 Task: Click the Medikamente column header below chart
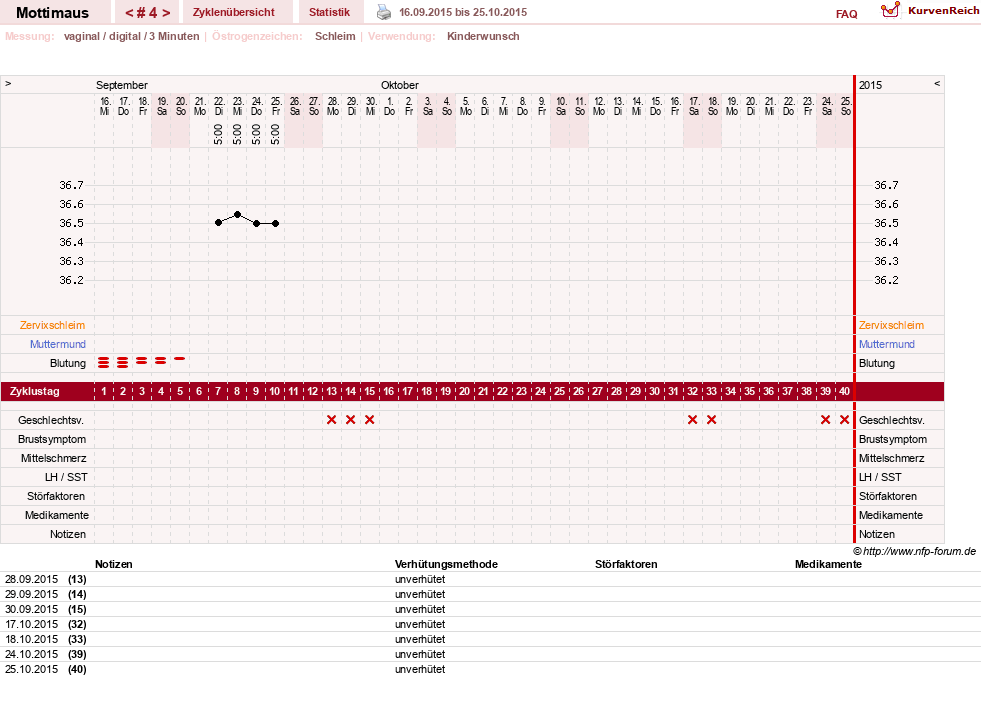828,564
